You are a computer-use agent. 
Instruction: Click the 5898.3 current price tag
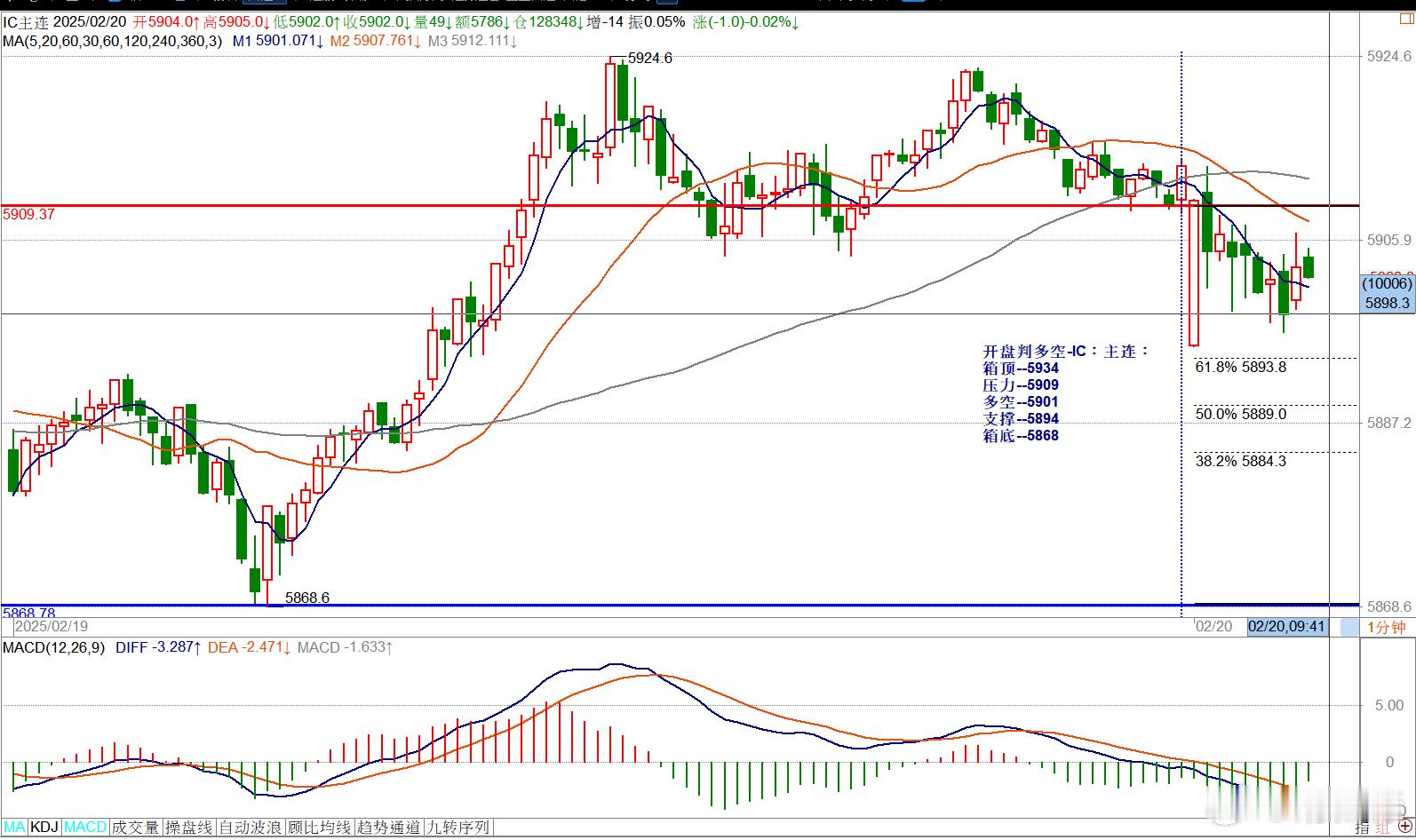click(x=1388, y=303)
